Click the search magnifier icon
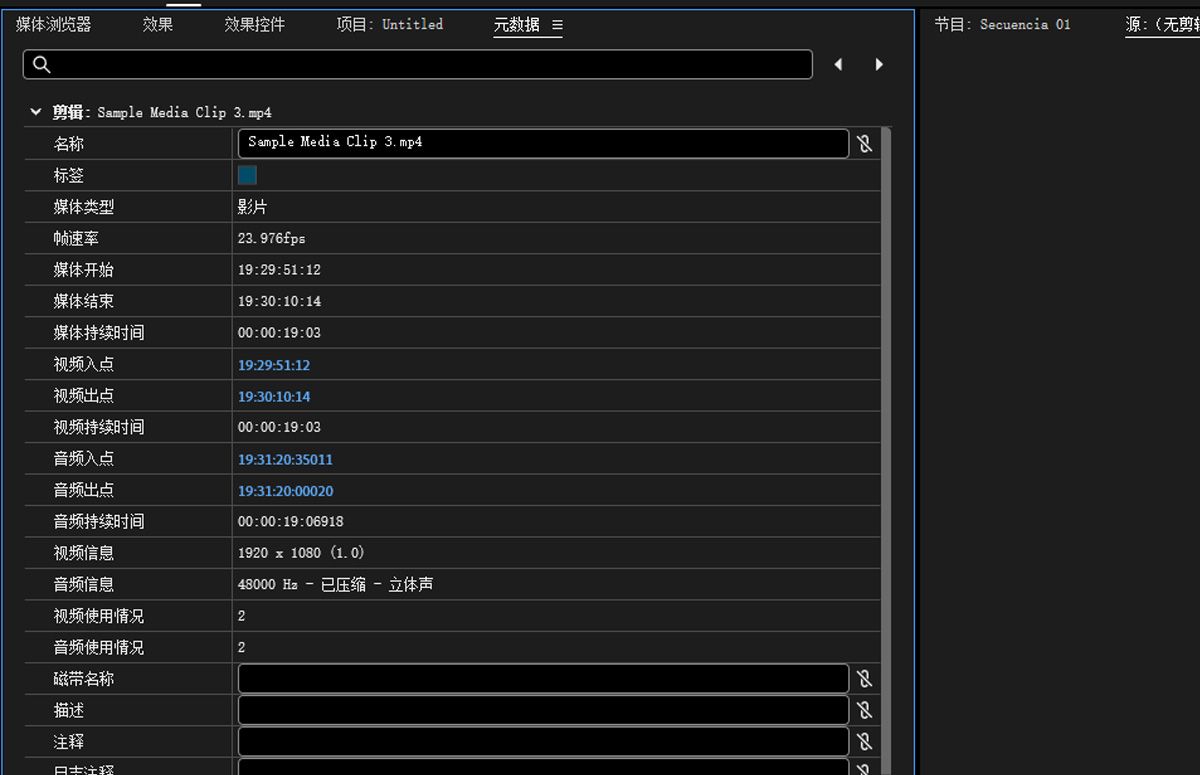Screen dimensions: 1200x775 tap(42, 65)
